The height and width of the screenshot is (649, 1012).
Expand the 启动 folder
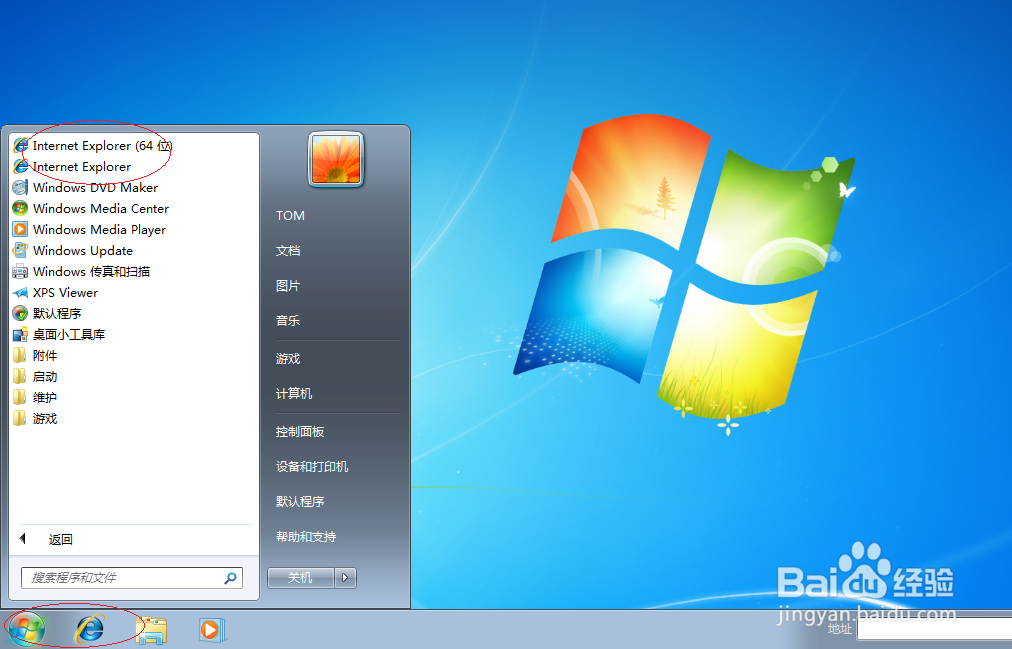pos(47,376)
